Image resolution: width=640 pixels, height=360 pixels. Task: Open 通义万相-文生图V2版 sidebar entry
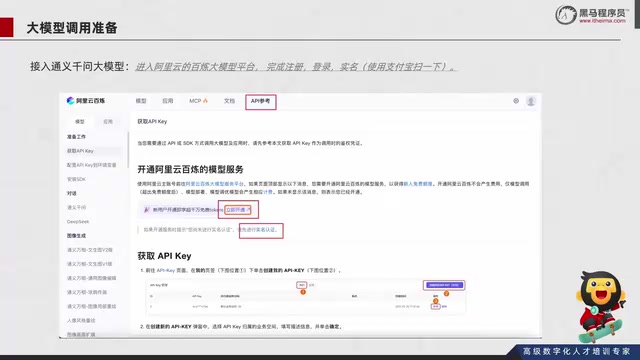[x=90, y=250]
